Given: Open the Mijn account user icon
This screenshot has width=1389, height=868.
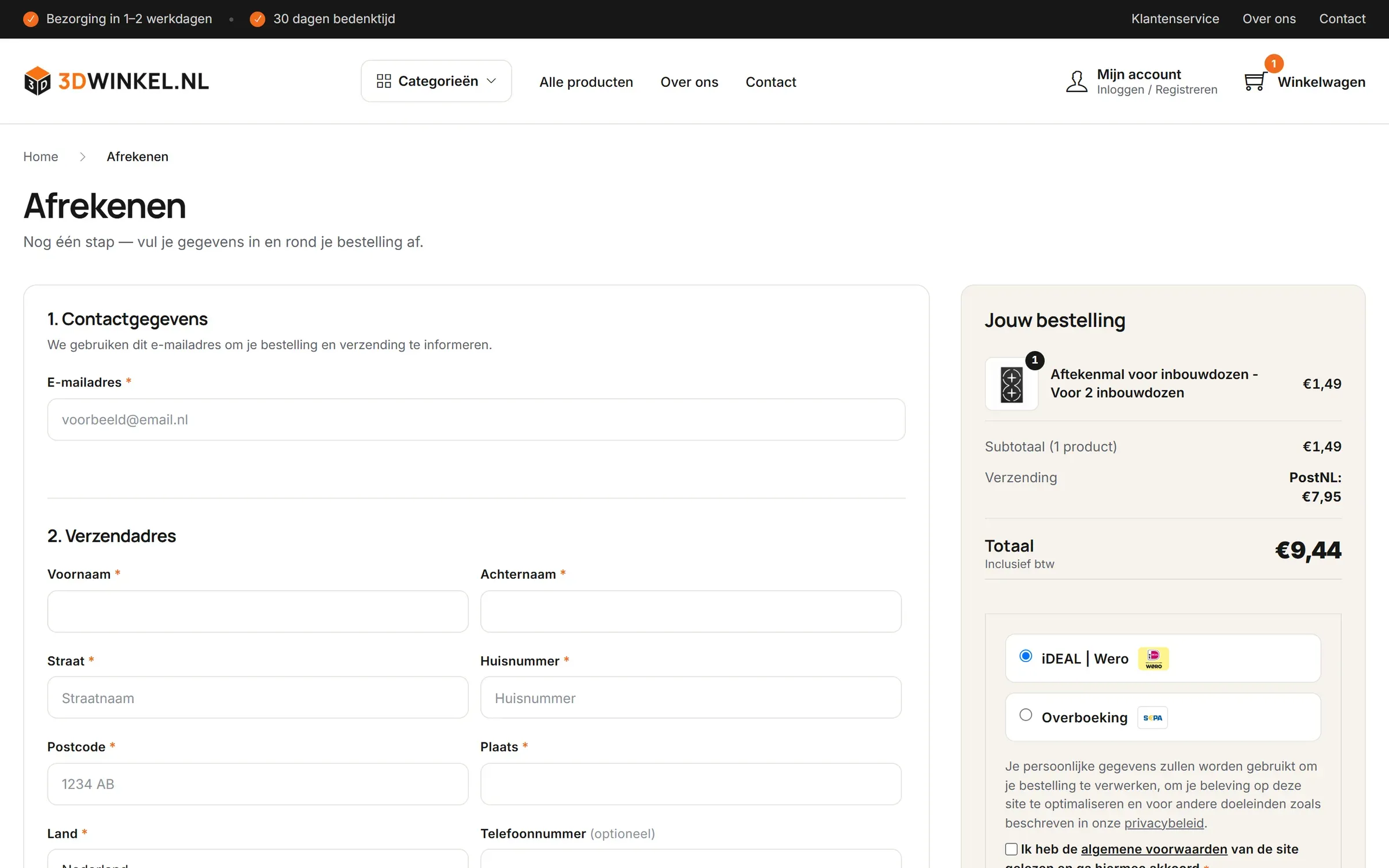Looking at the screenshot, I should [1076, 82].
